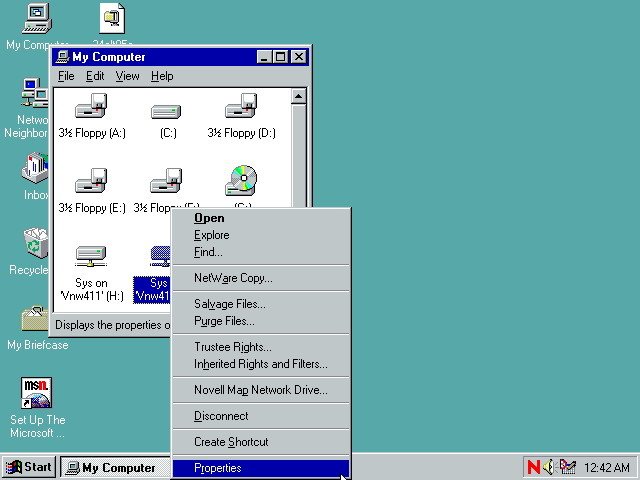
Task: Select the (C:) hard drive icon
Action: 166,111
